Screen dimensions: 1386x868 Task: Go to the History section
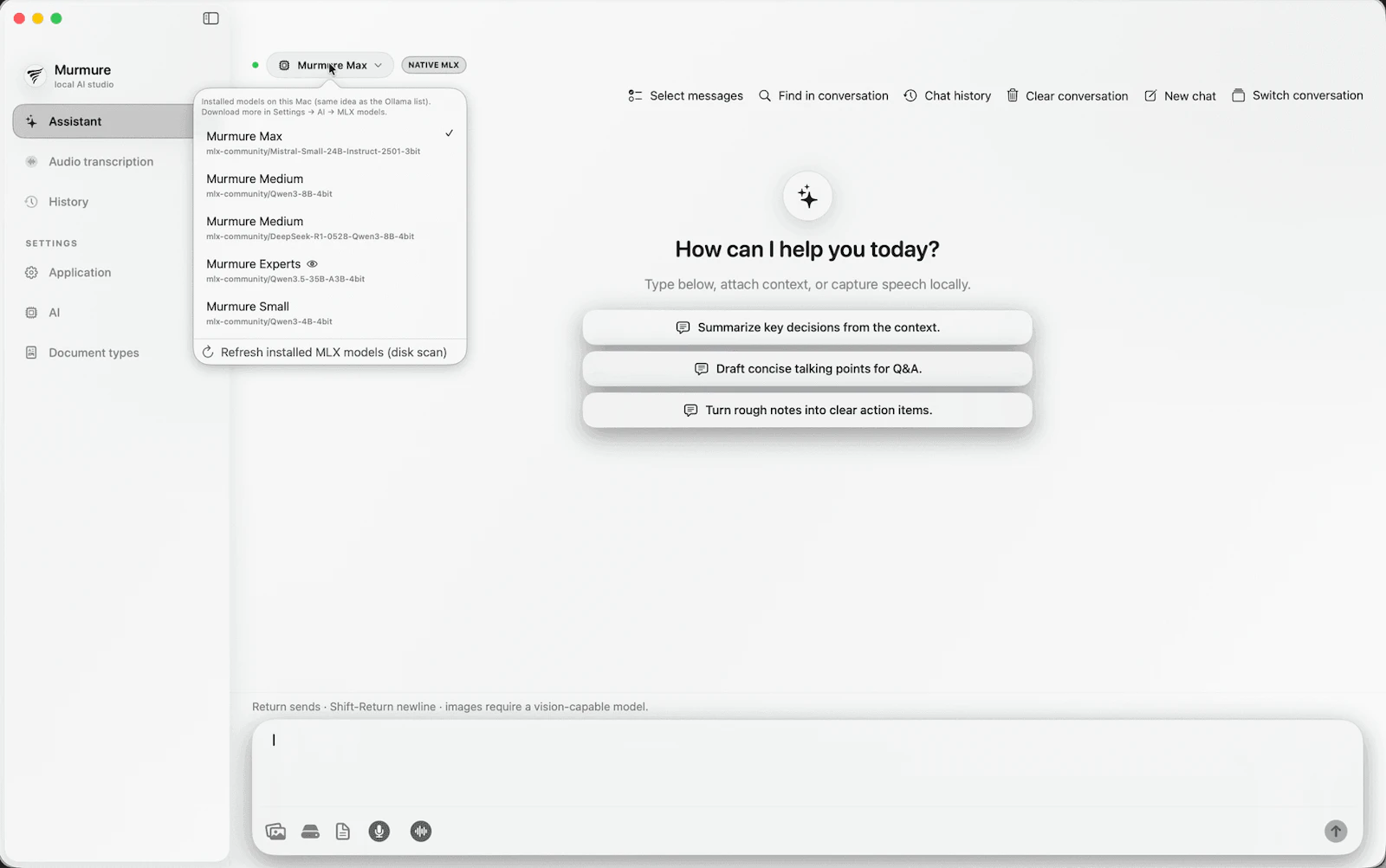point(68,202)
